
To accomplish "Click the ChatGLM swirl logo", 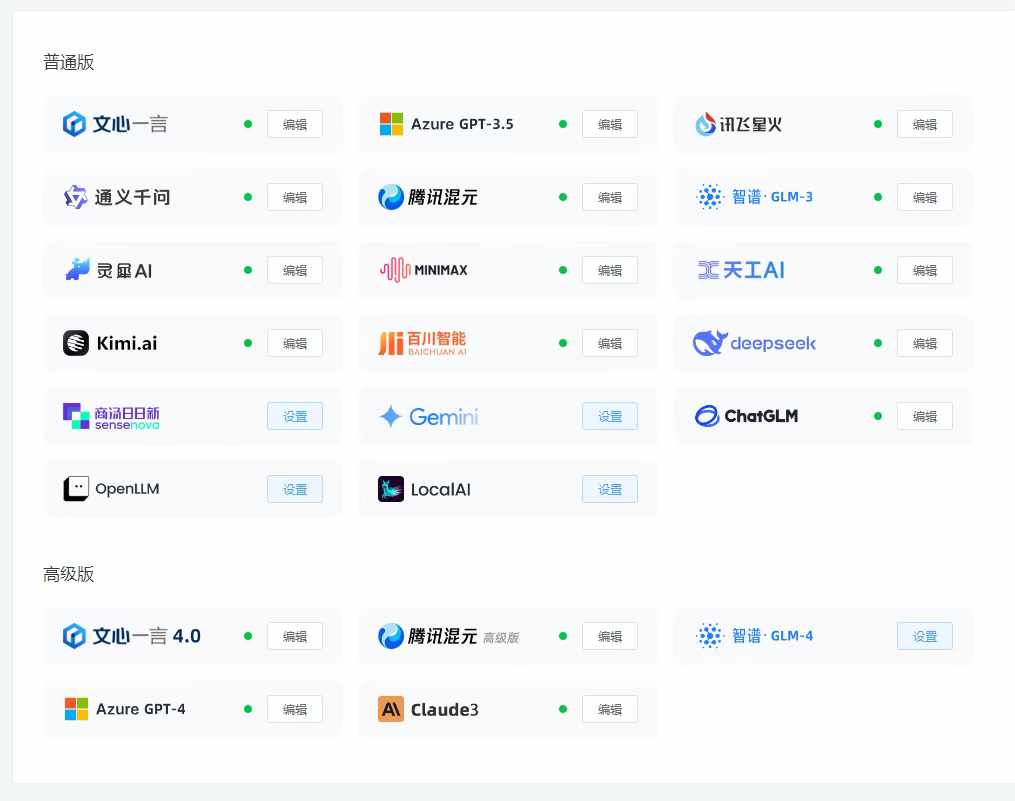I will (x=706, y=416).
